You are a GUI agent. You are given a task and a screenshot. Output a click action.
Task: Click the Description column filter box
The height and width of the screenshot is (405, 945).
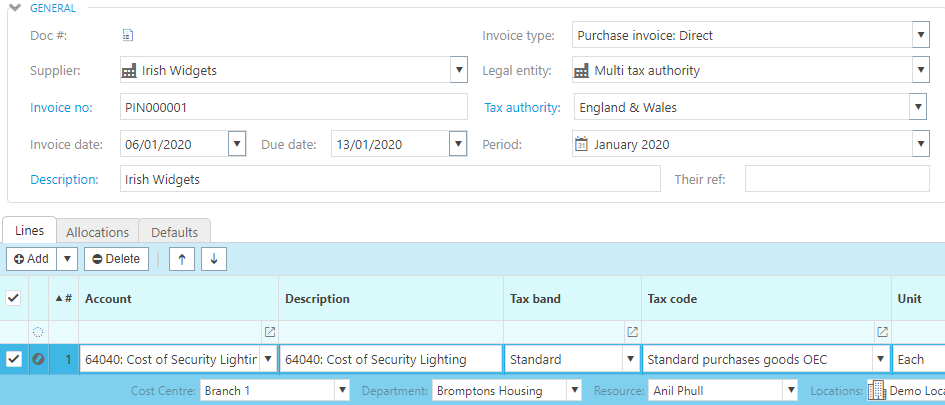click(391, 331)
